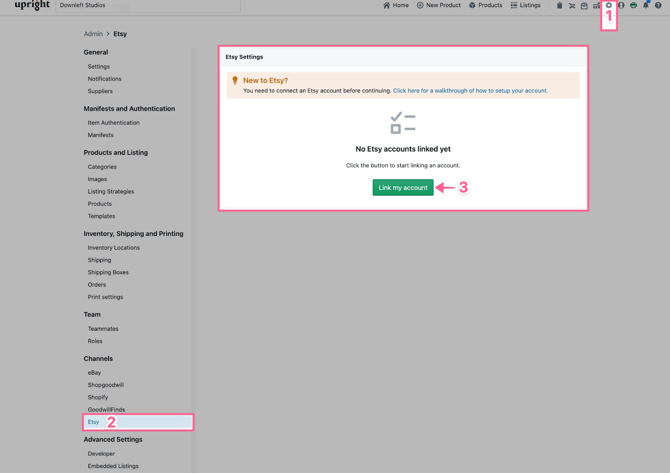
Task: Open Manifests in sidebar
Action: (x=100, y=135)
